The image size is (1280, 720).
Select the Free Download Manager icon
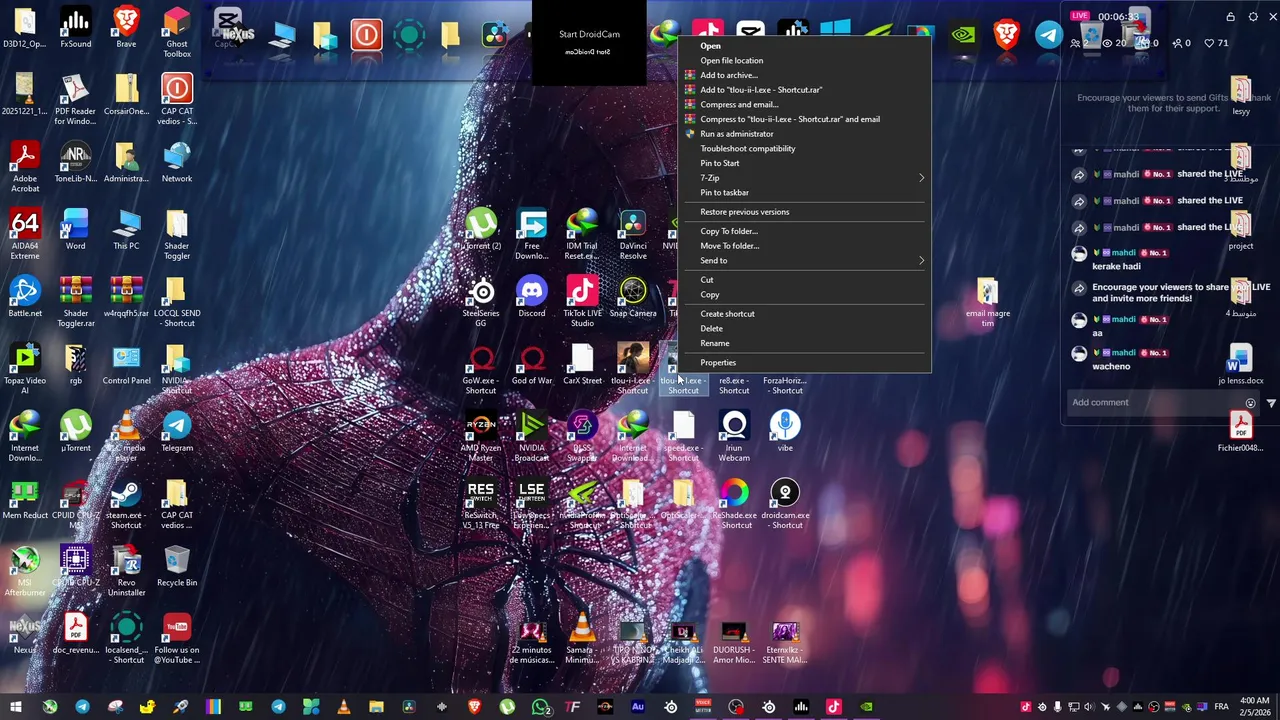coord(532,234)
